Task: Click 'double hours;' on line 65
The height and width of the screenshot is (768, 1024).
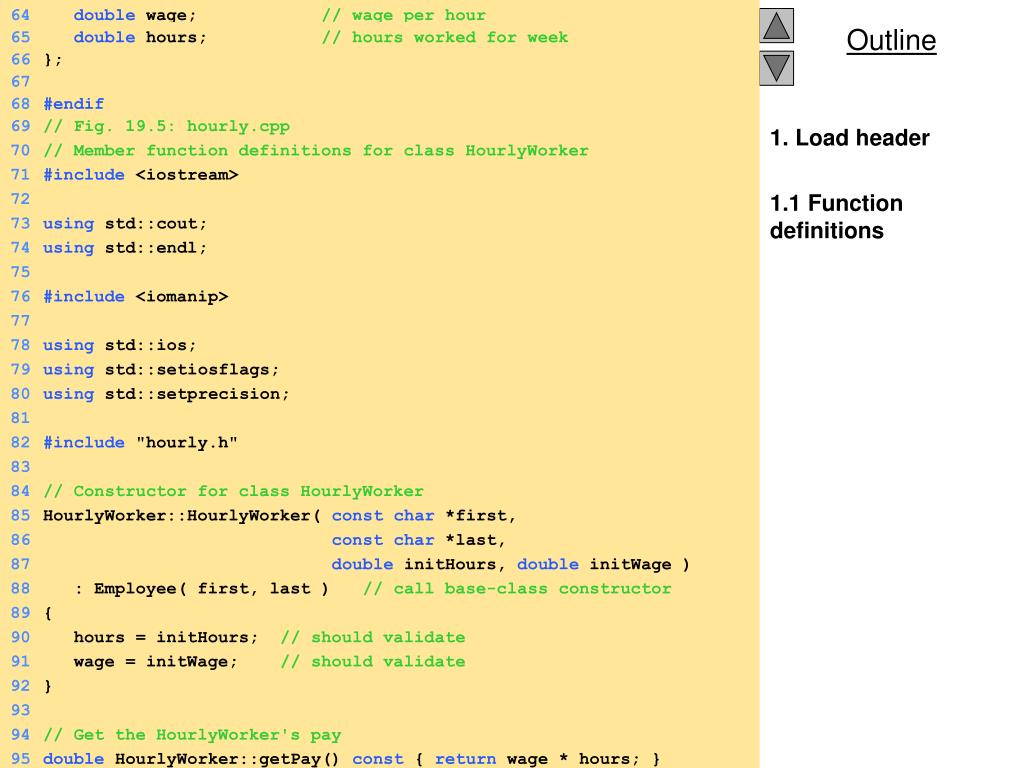Action: pos(140,37)
